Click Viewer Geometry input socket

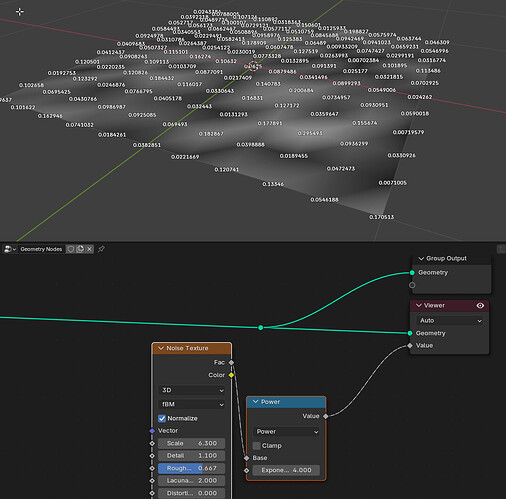(410, 333)
